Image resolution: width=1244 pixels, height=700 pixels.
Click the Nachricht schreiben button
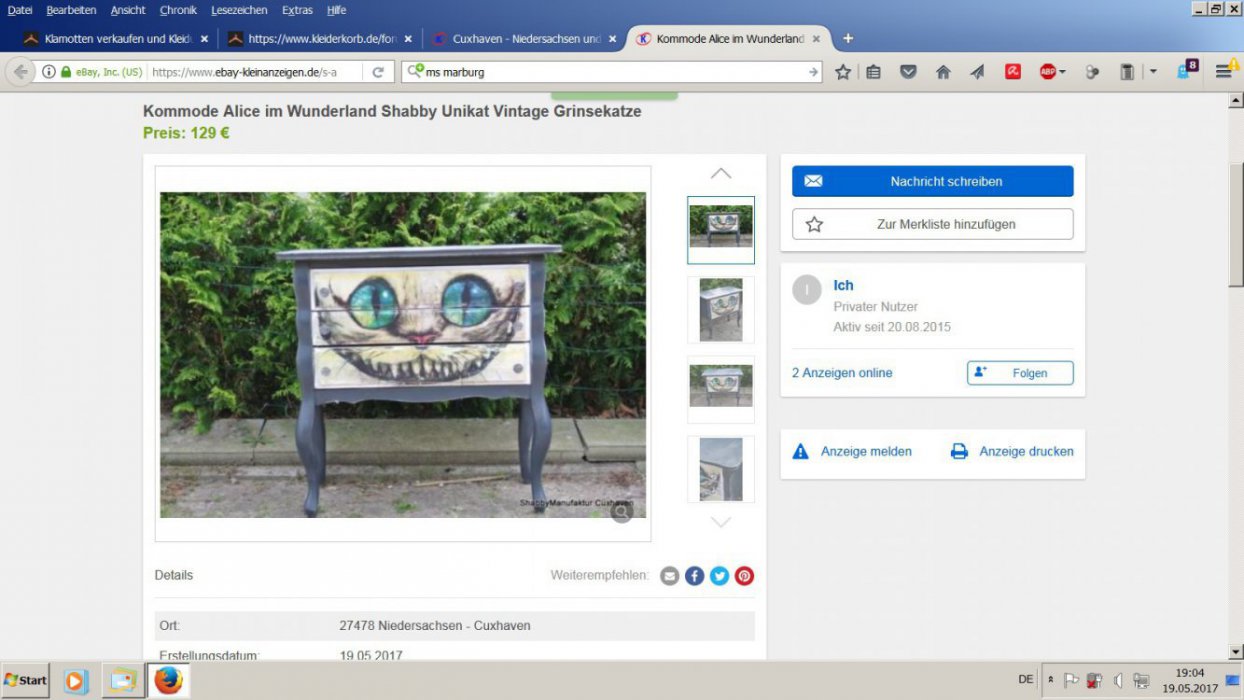tap(932, 181)
